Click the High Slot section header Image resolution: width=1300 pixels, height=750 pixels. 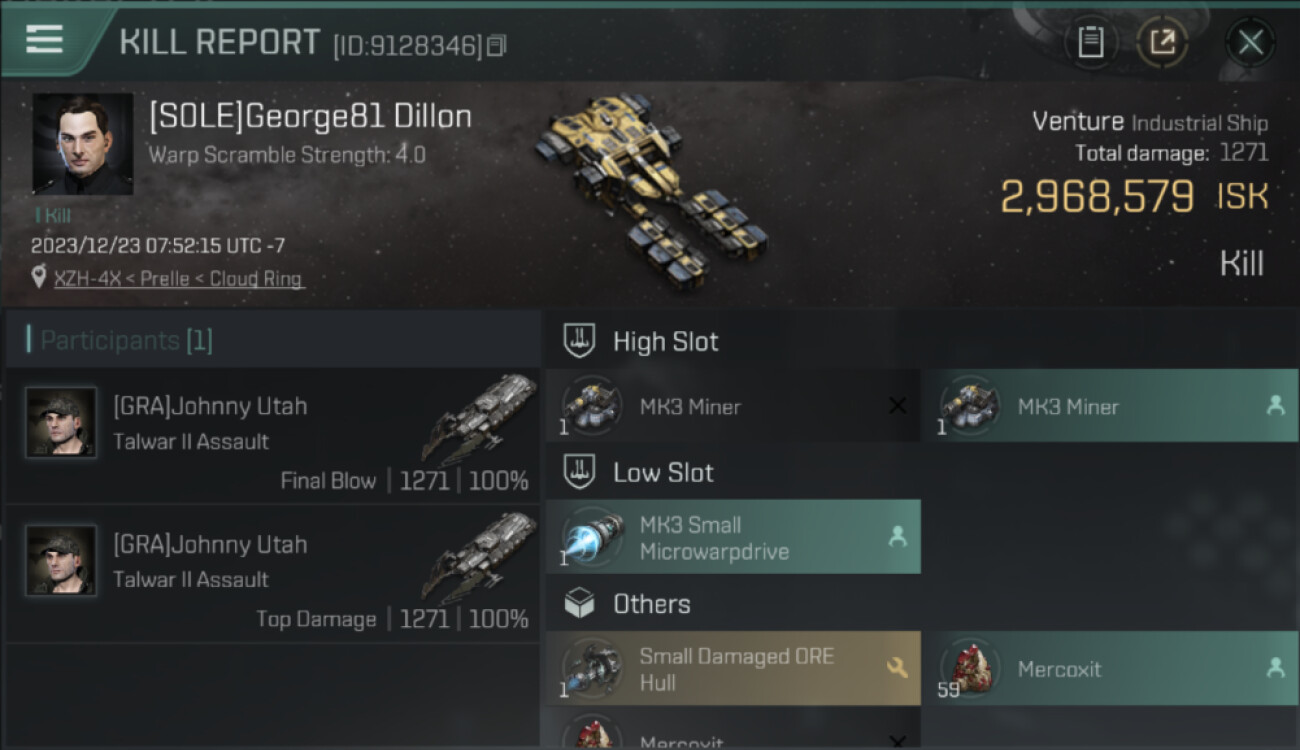(x=641, y=341)
